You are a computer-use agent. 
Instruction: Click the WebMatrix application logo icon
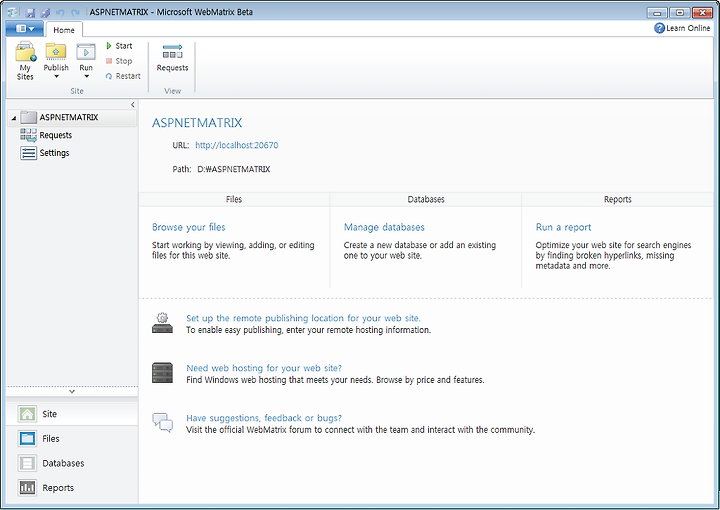12,12
